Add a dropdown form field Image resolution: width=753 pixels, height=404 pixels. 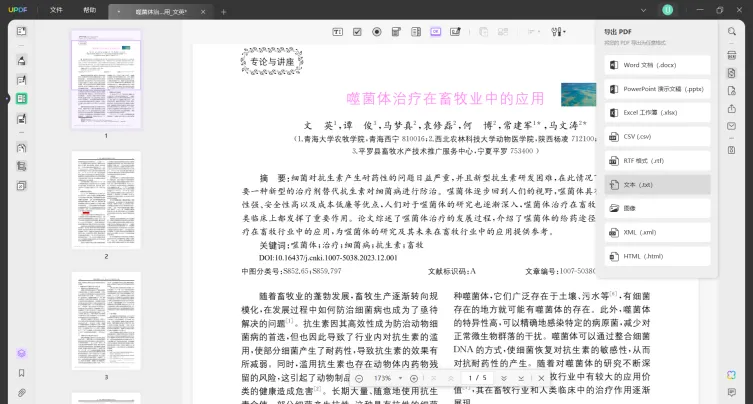396,32
